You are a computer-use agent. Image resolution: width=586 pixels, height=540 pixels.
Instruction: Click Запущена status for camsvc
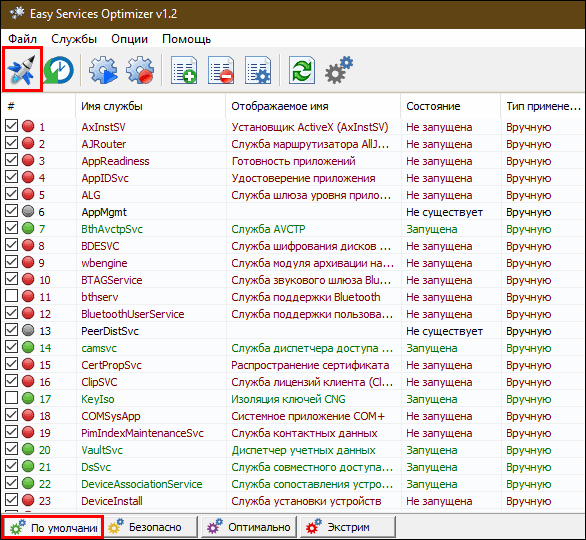tap(432, 348)
